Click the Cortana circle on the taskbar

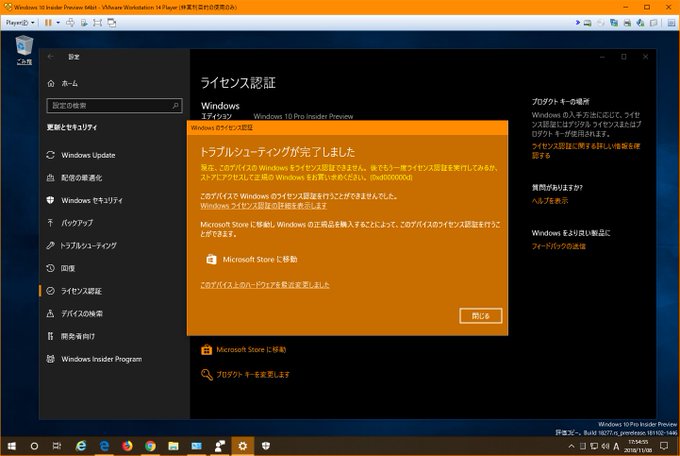click(x=34, y=446)
